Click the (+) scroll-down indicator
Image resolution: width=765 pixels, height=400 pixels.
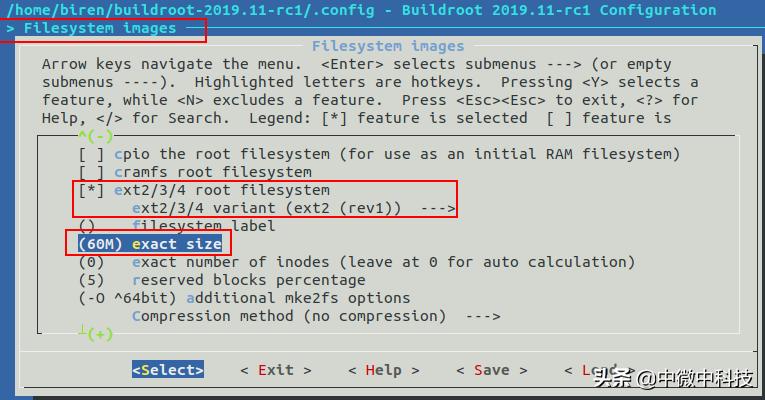[96, 334]
